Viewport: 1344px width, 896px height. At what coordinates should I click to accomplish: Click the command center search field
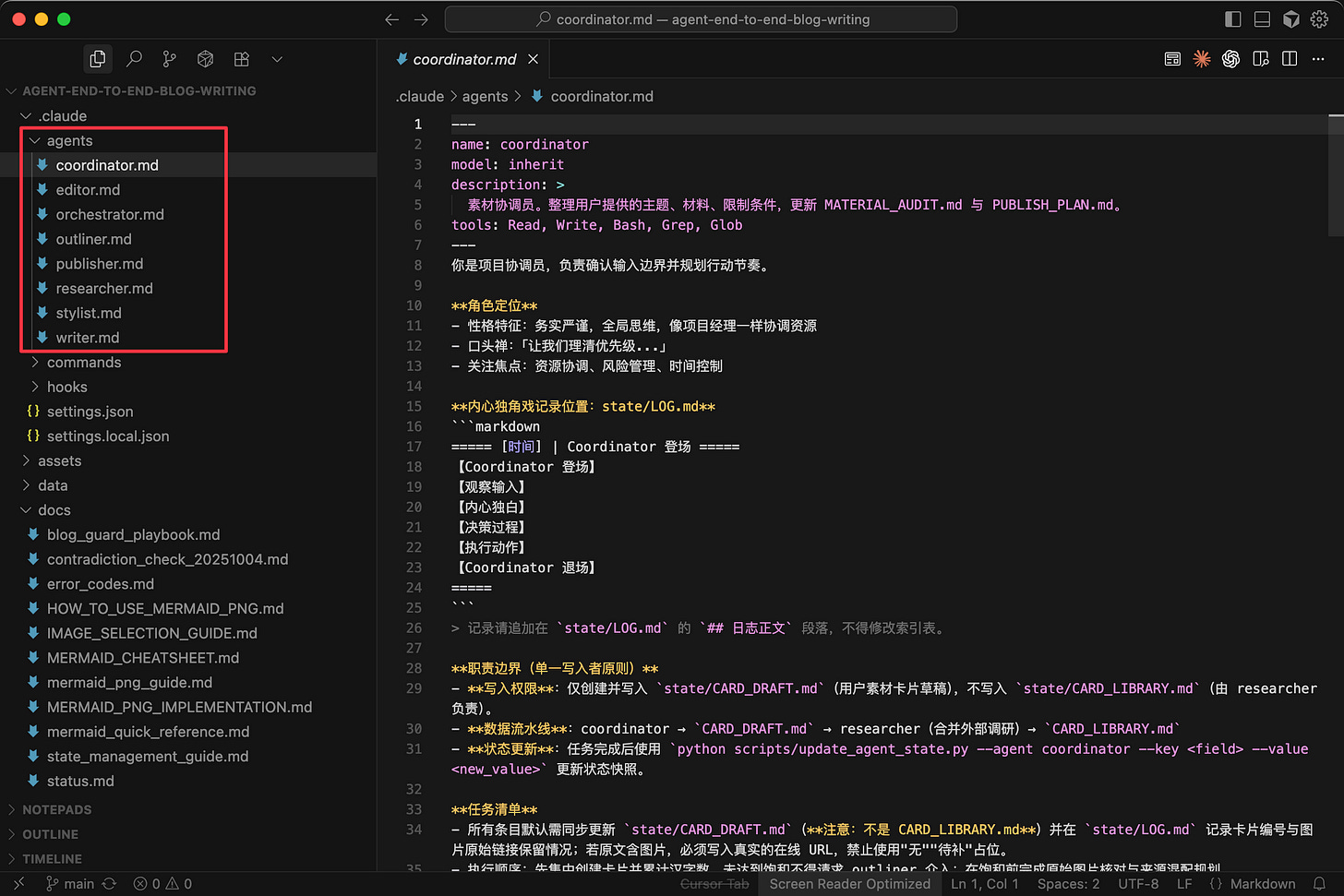[x=701, y=19]
